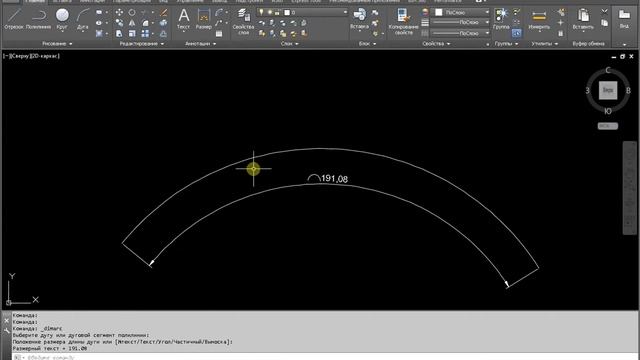Activate the Explode tool

tap(163, 23)
